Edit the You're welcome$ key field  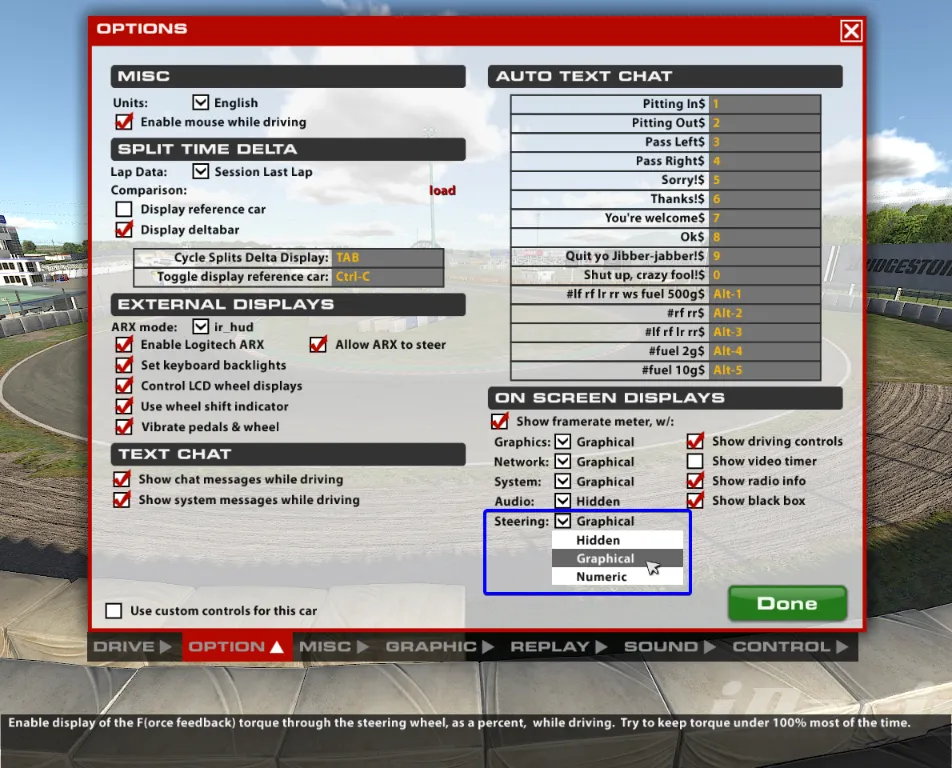click(x=764, y=218)
